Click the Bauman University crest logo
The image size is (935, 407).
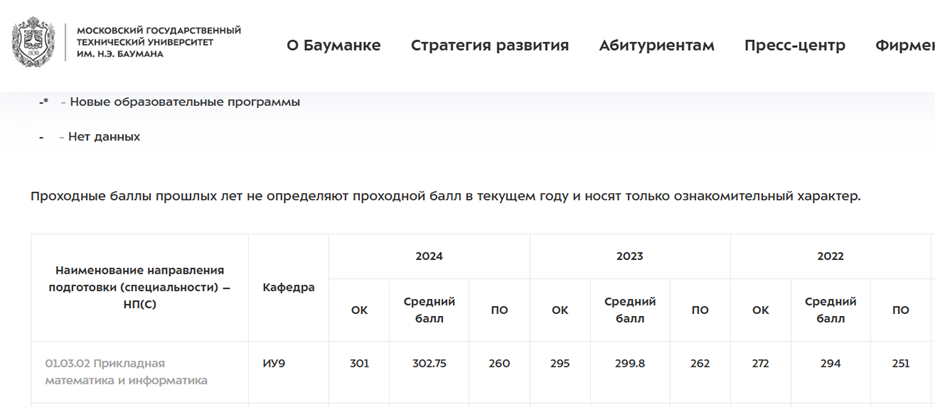tap(34, 42)
